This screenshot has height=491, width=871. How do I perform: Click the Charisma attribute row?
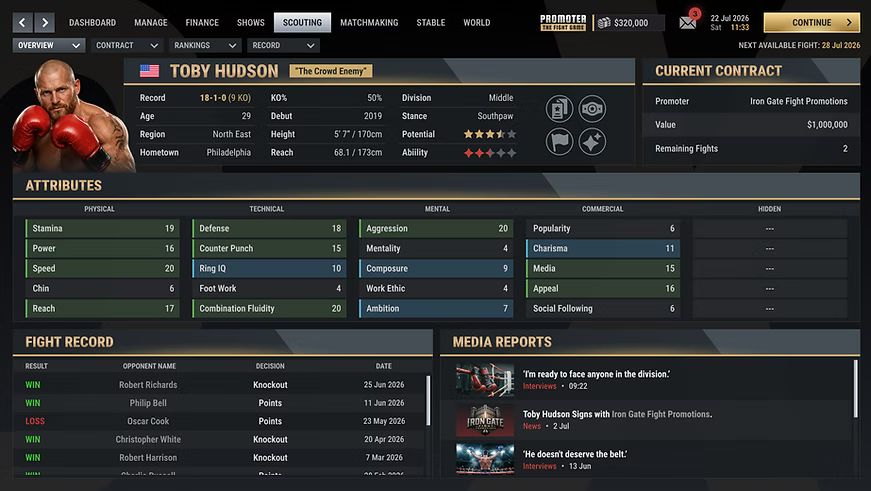(603, 248)
